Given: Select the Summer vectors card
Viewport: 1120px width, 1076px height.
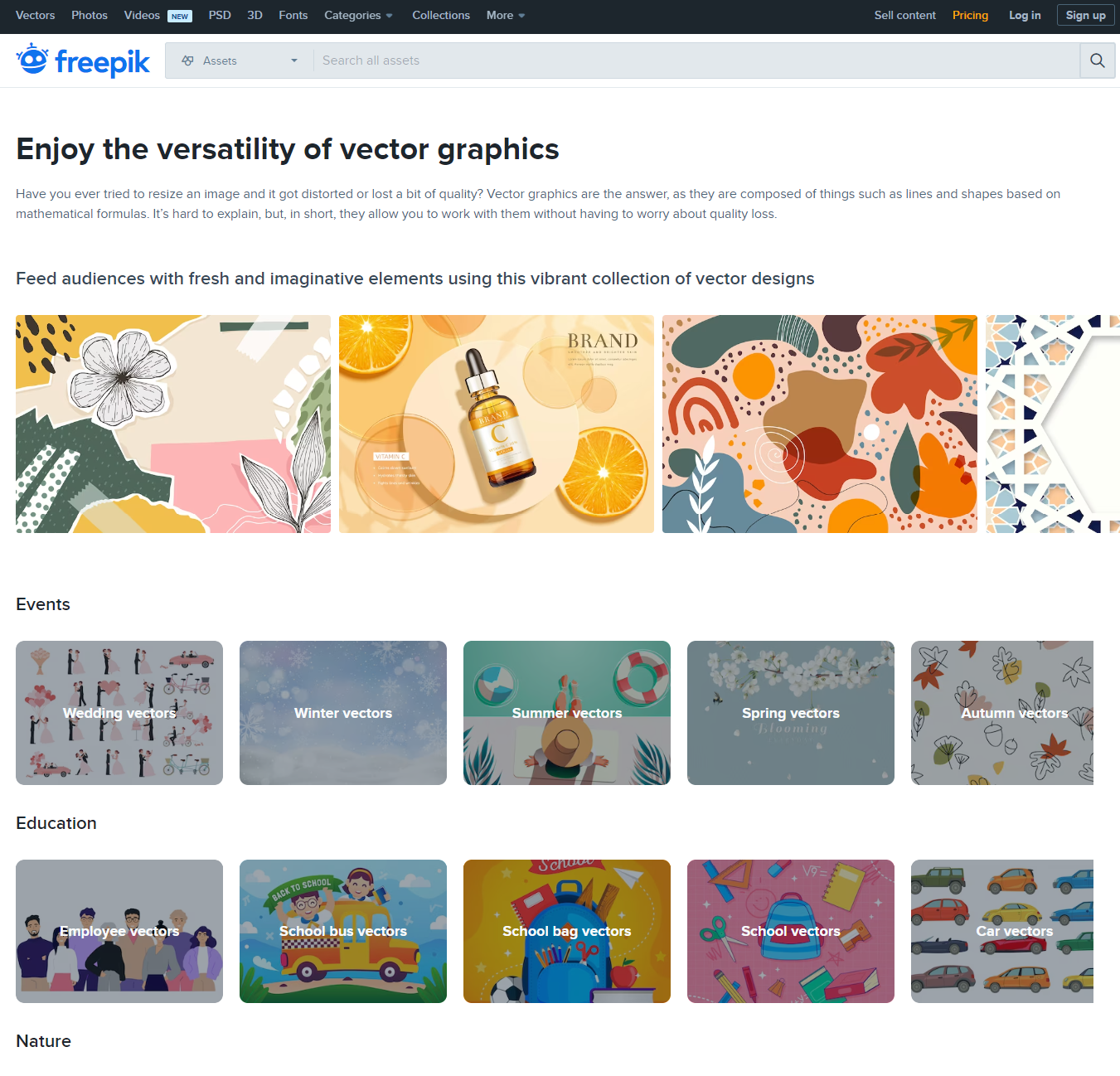Looking at the screenshot, I should coord(567,713).
